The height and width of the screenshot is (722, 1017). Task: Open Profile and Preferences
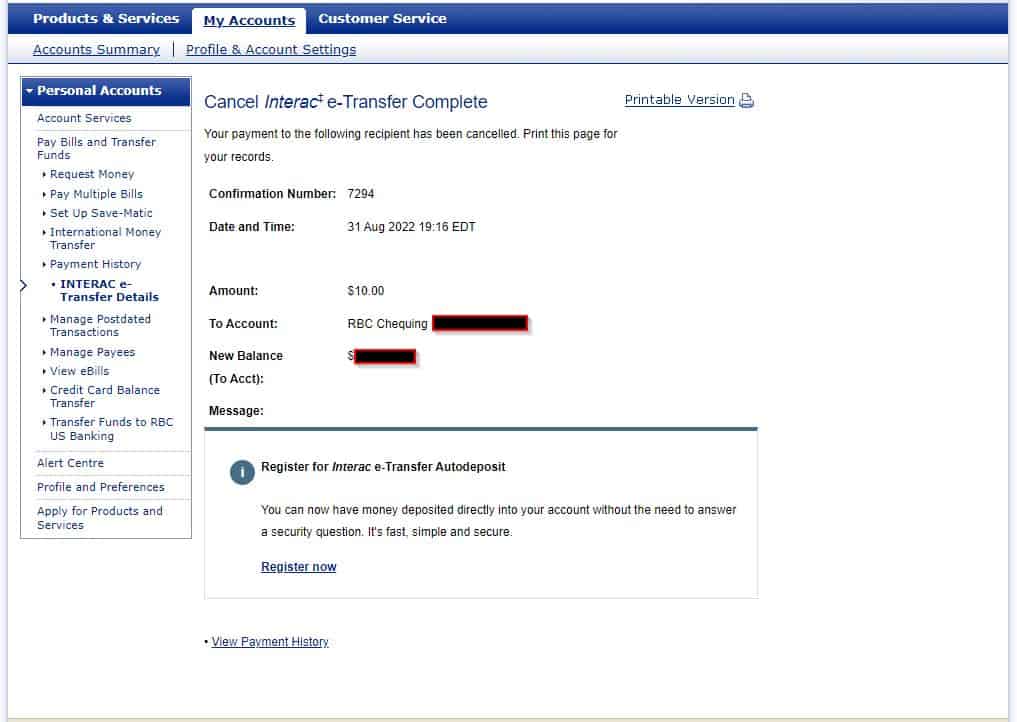tap(101, 487)
